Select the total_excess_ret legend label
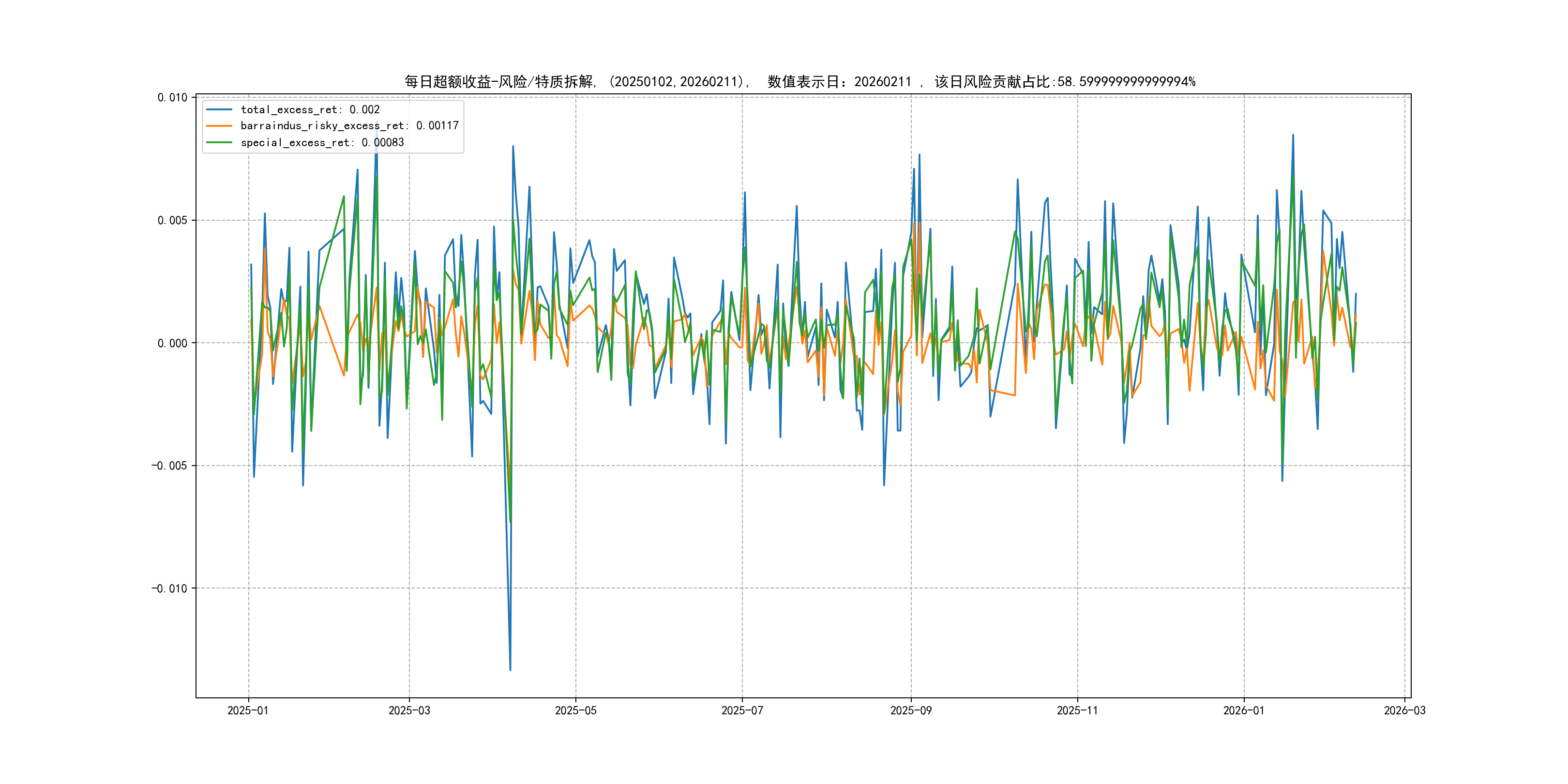1568x784 pixels. (x=310, y=109)
